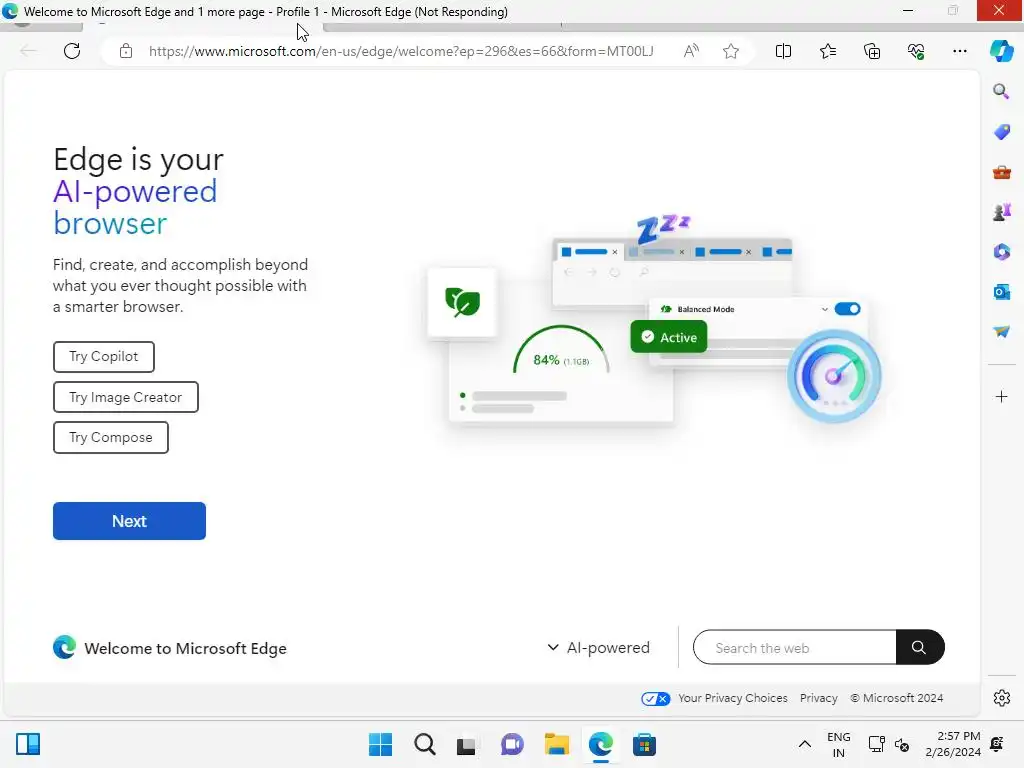The image size is (1024, 768).
Task: Click © Microsoft 2024 footer text
Action: click(897, 698)
